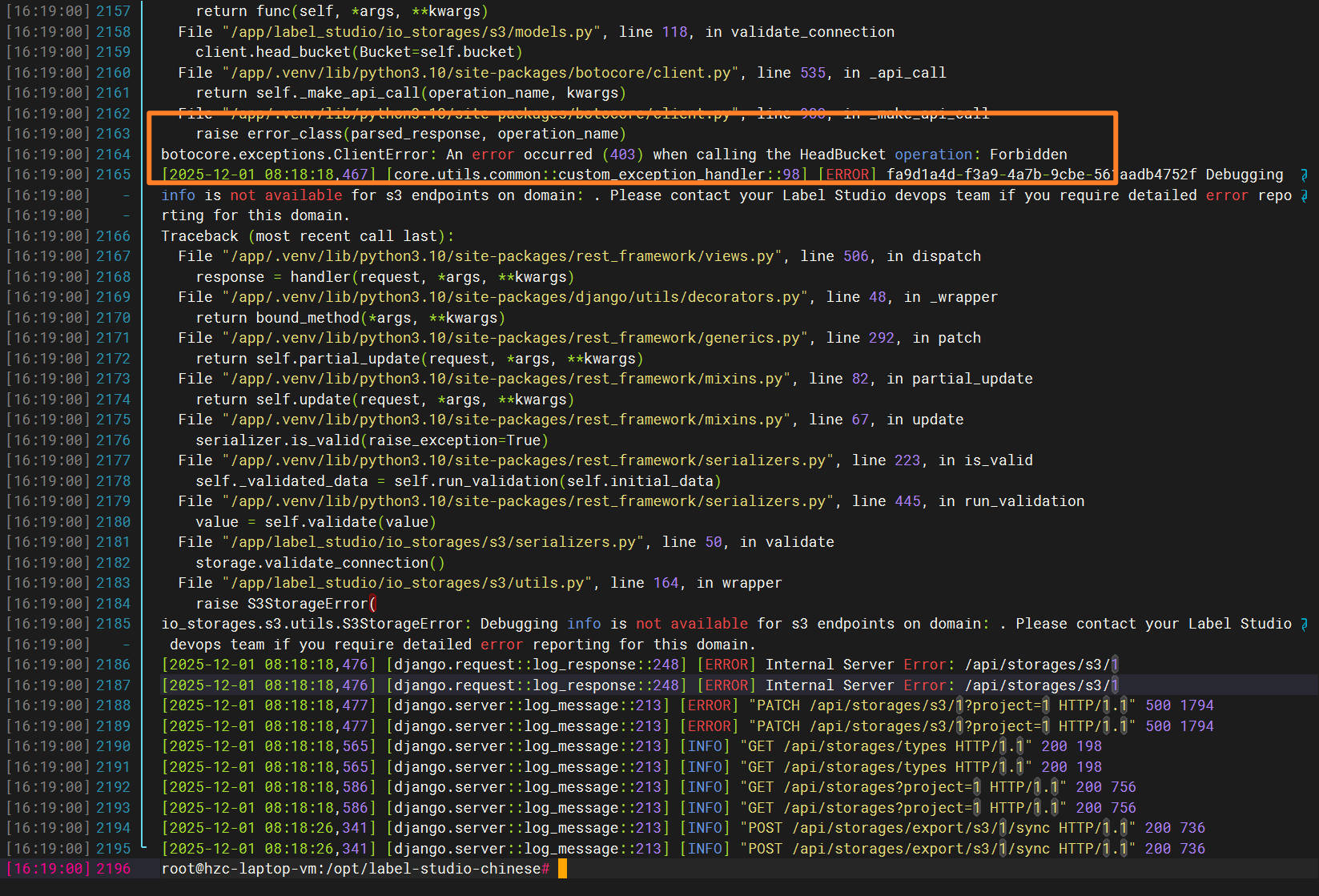
Task: Click the orange cursor block after the prompt
Action: 562,869
